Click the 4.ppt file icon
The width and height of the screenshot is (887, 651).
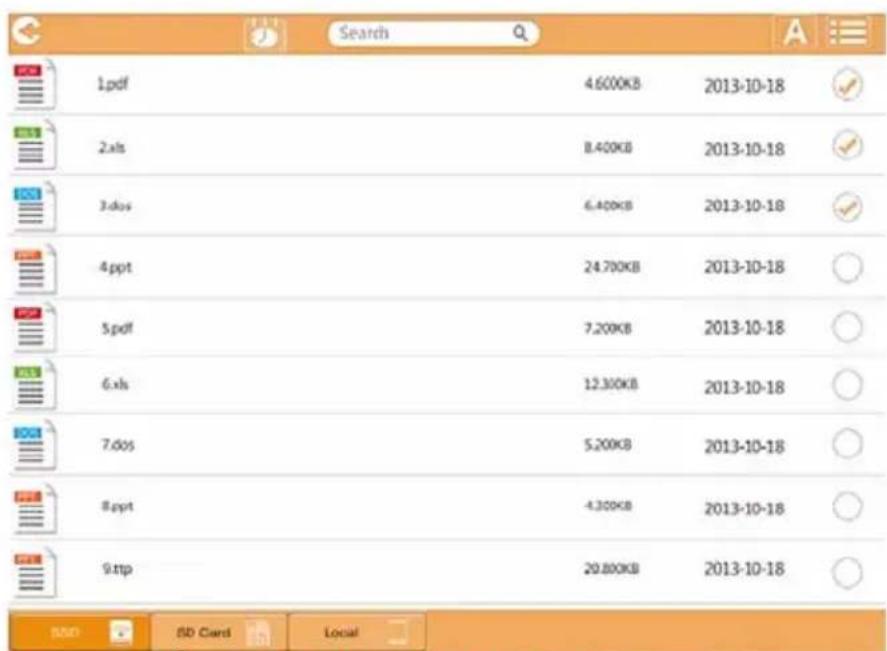[x=34, y=269]
